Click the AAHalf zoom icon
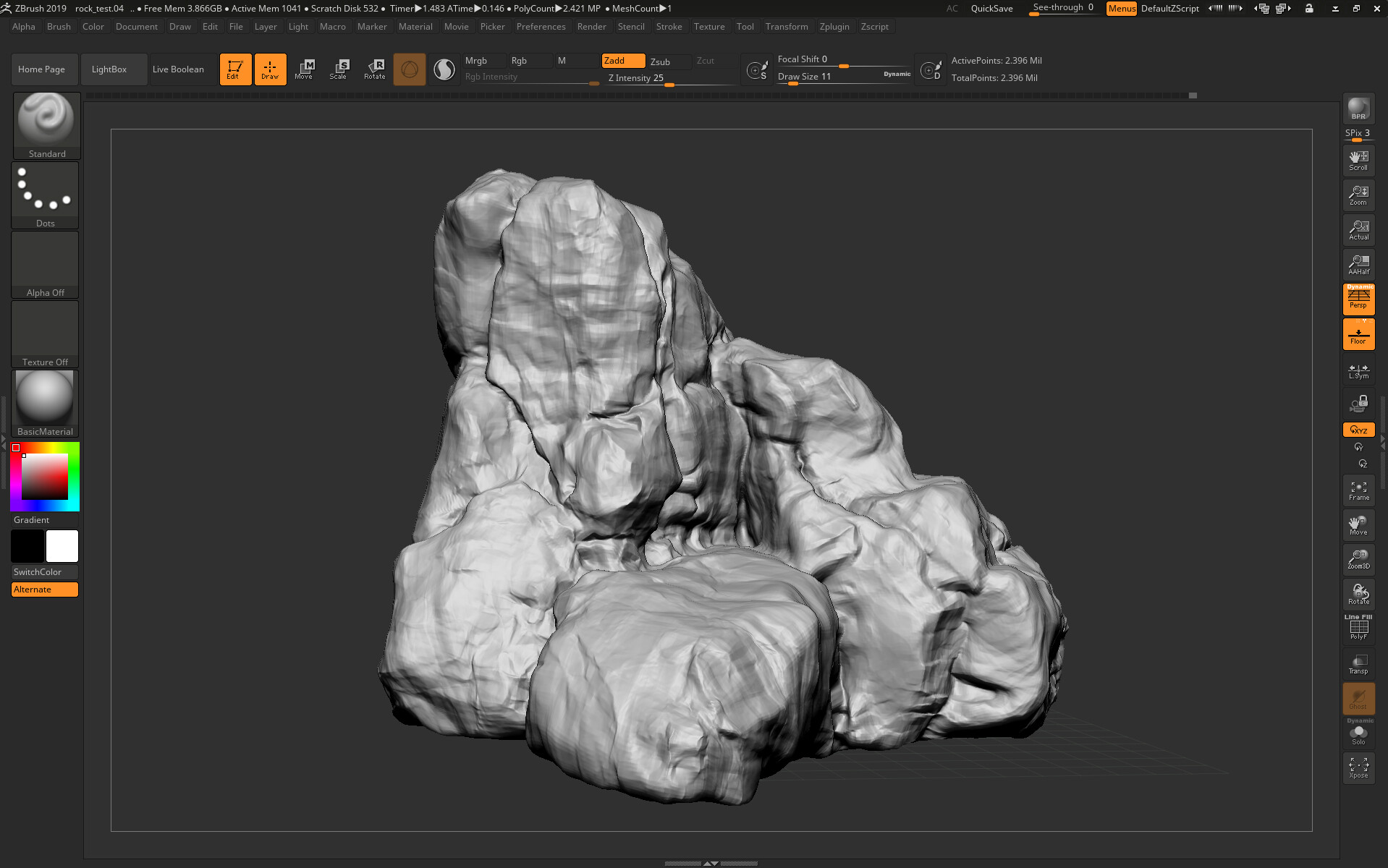The image size is (1388, 868). [x=1358, y=265]
